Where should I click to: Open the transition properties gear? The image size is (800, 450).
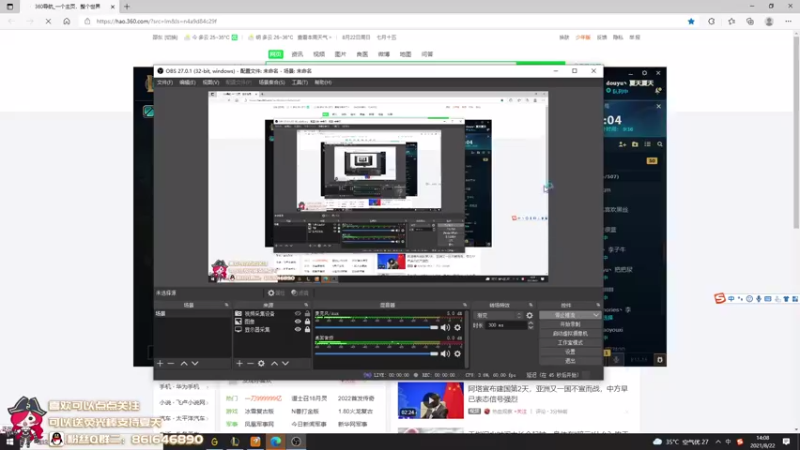[530, 315]
